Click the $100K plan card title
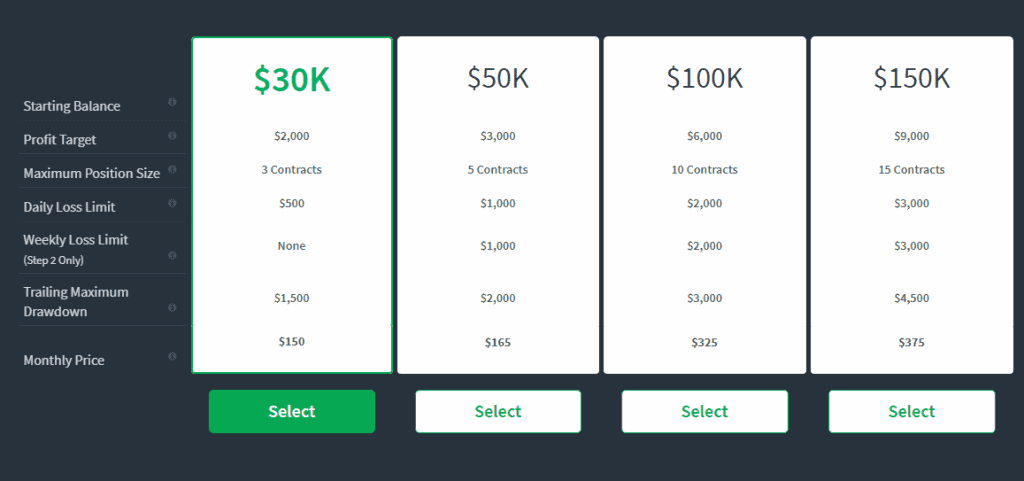 704,78
